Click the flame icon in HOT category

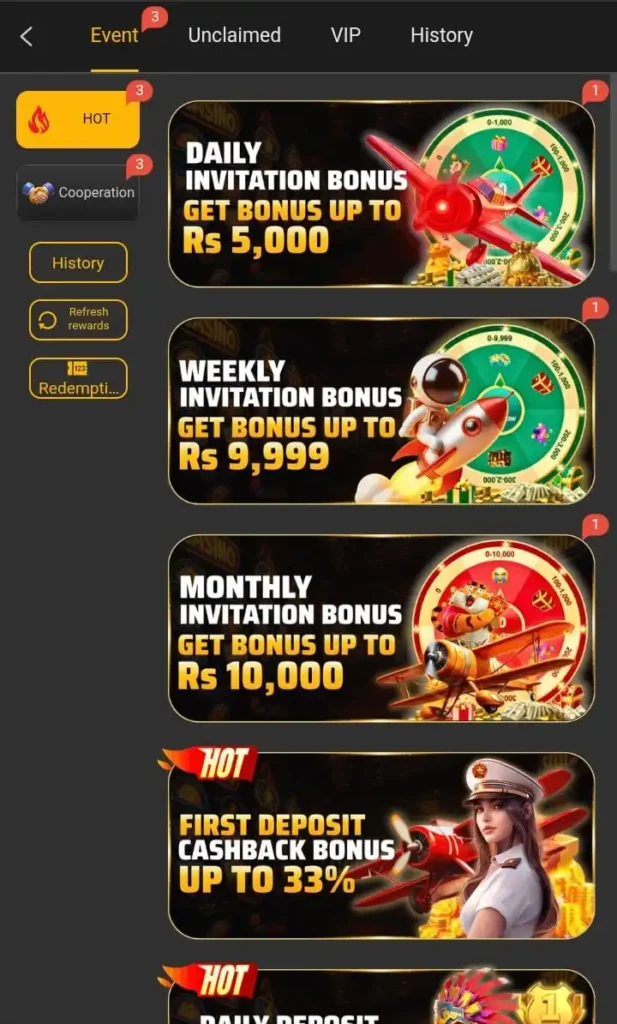pos(39,120)
